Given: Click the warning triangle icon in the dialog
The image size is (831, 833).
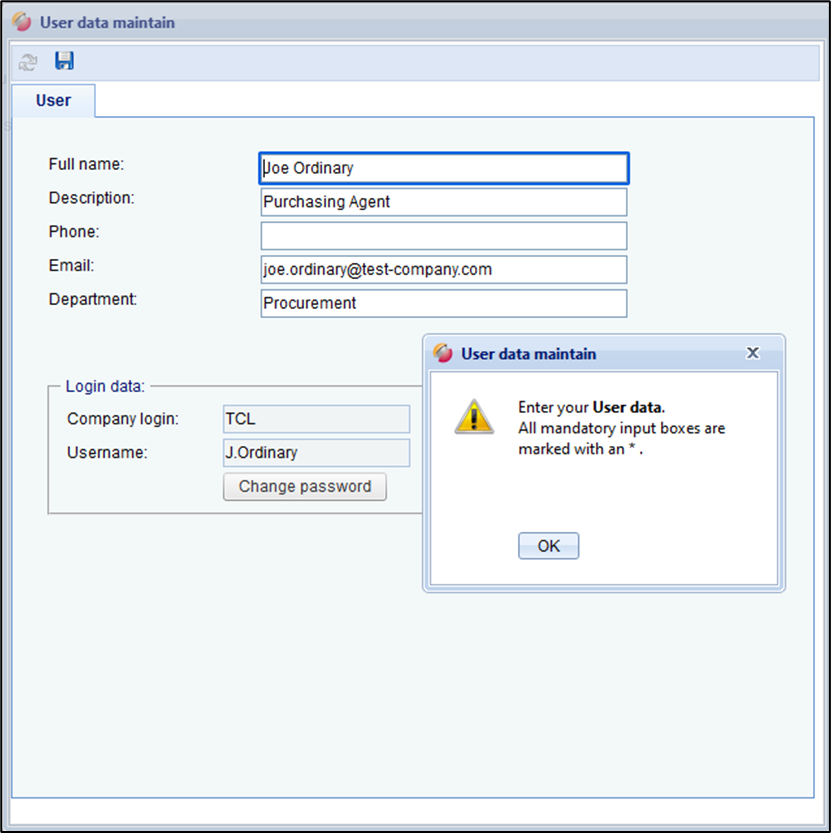Looking at the screenshot, I should pos(474,416).
